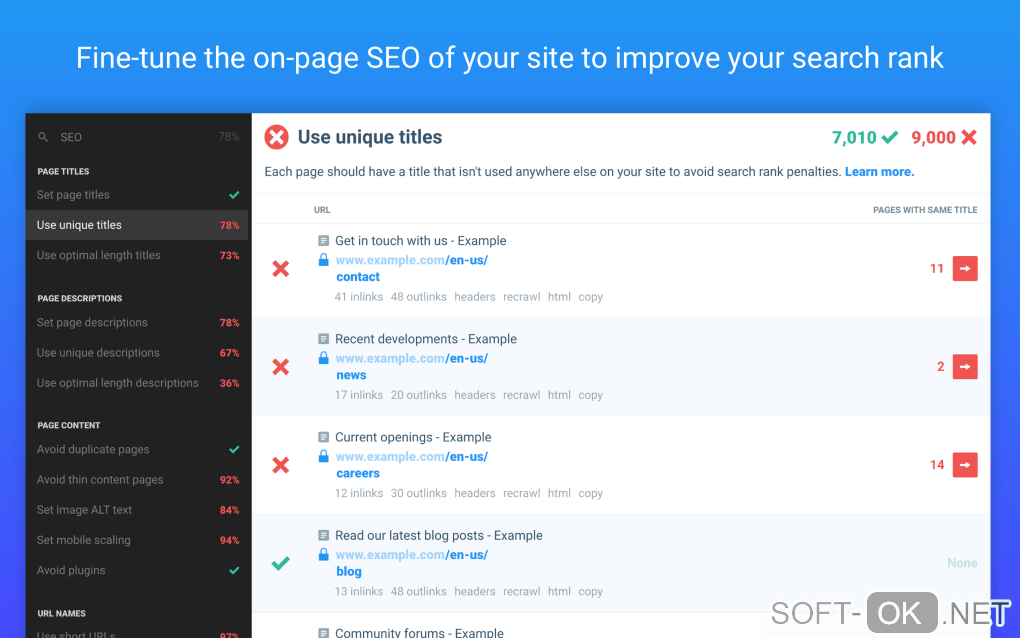This screenshot has width=1020, height=638.
Task: Click the Recent developments - Example title
Action: click(425, 339)
